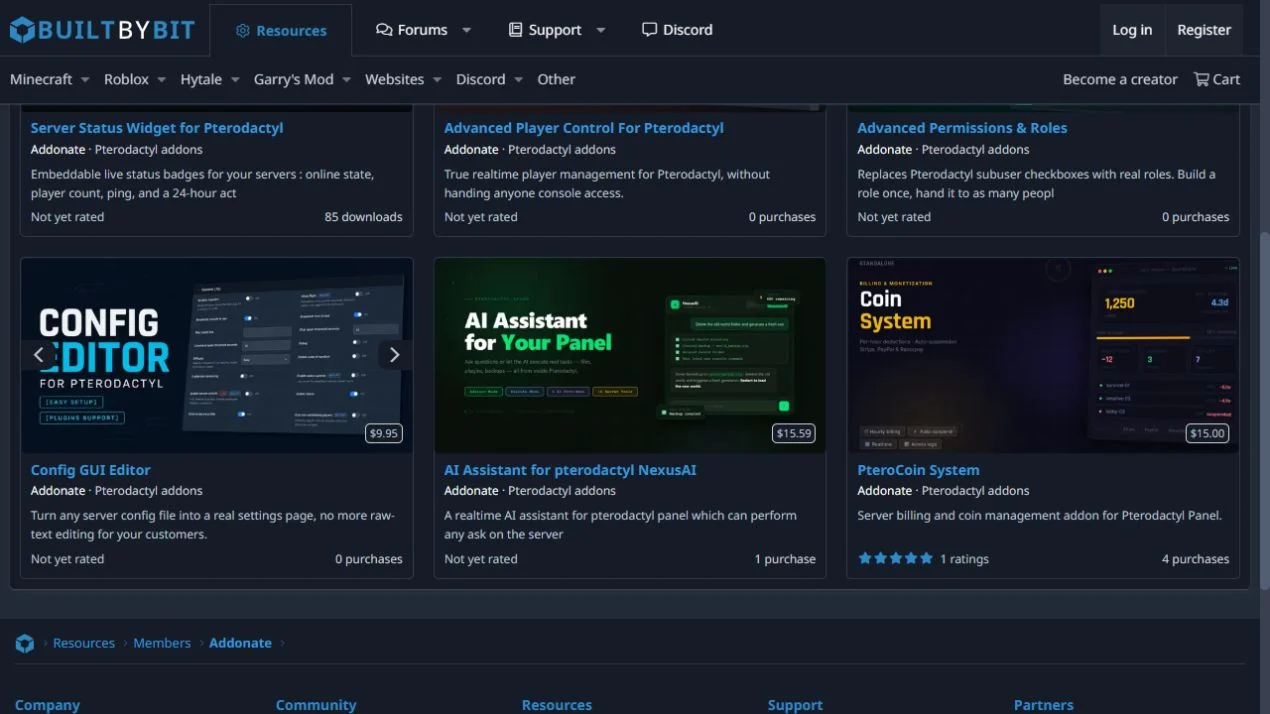Viewport: 1270px width, 714px height.
Task: Show next Config Editor image
Action: pyautogui.click(x=394, y=354)
